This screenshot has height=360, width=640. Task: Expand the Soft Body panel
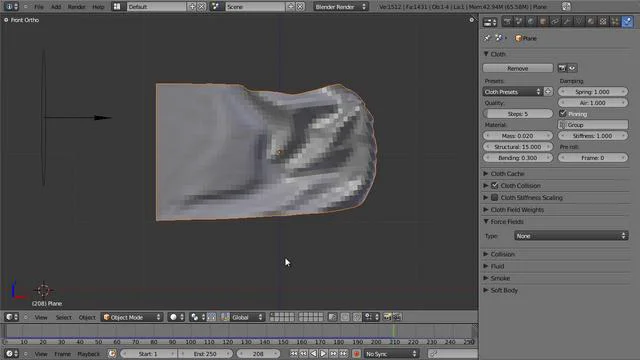[486, 290]
